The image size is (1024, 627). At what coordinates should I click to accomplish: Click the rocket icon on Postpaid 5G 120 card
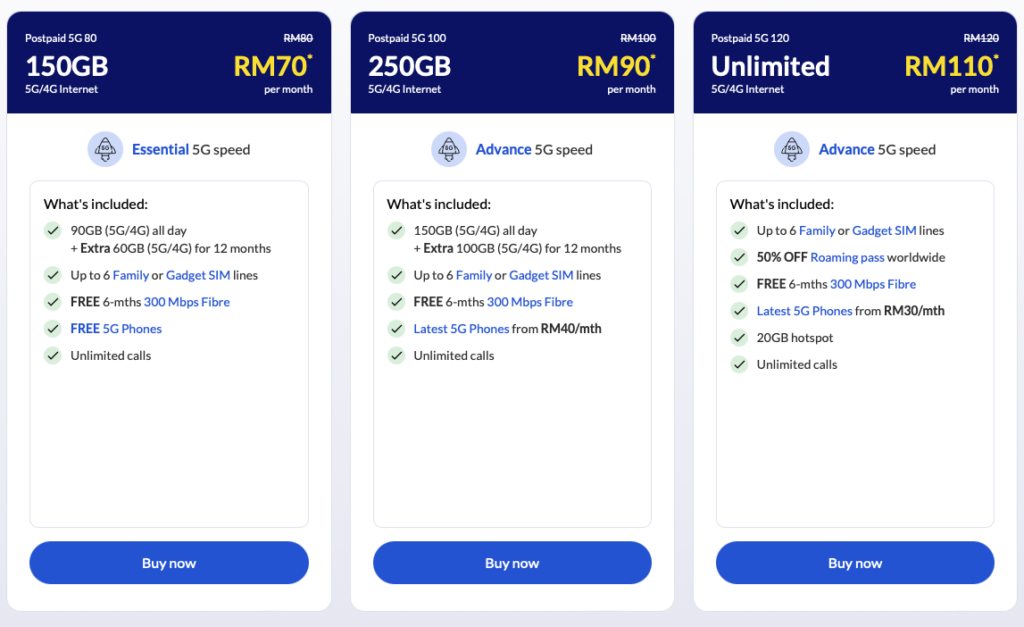792,148
